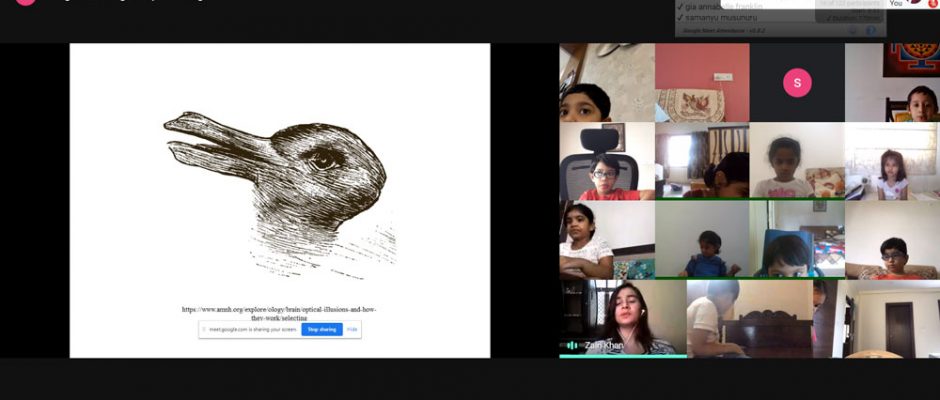Click the blue Stop sharing button
Image resolution: width=940 pixels, height=400 pixels.
(x=322, y=329)
